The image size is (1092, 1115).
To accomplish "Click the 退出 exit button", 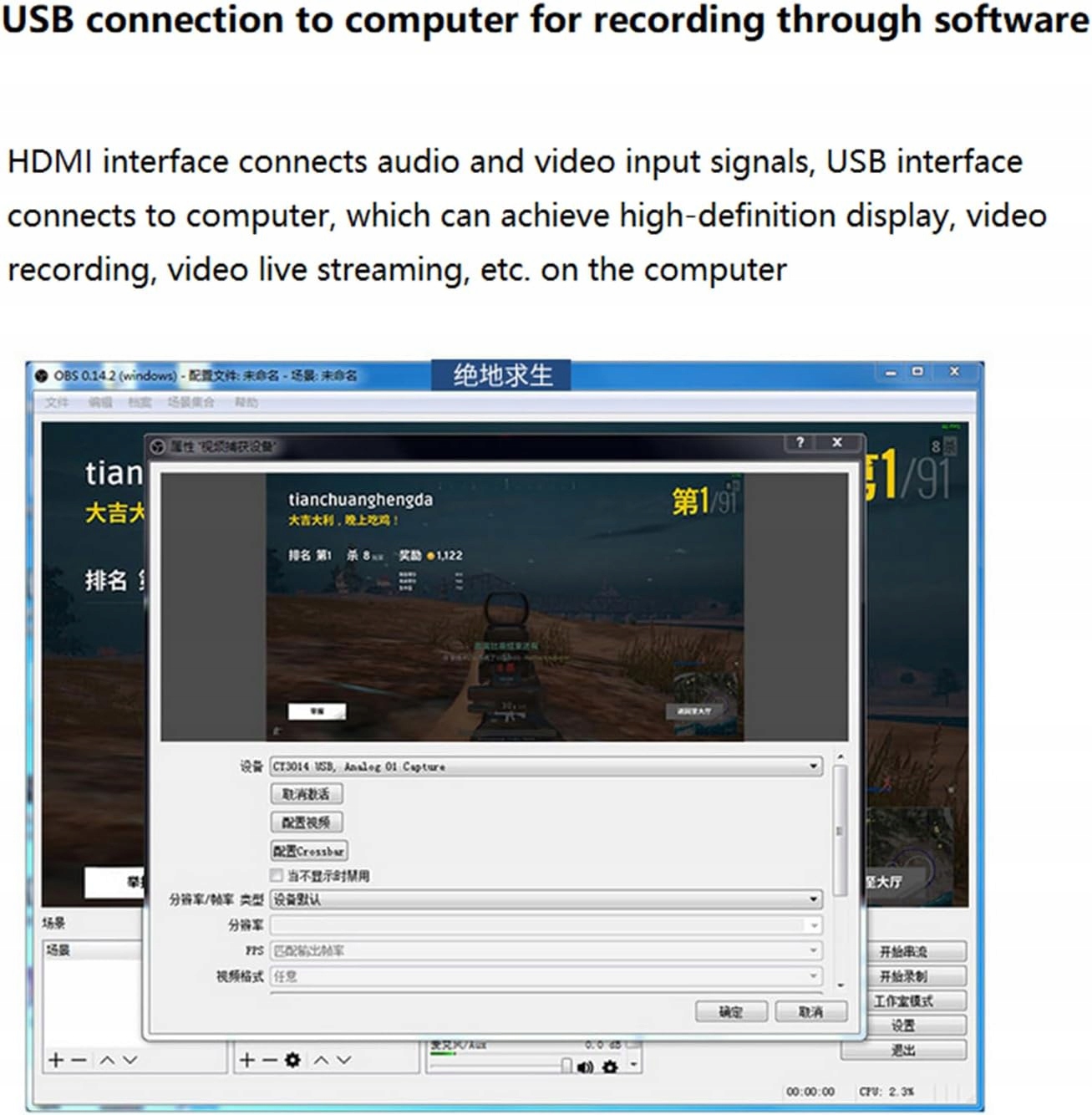I will tap(903, 1050).
